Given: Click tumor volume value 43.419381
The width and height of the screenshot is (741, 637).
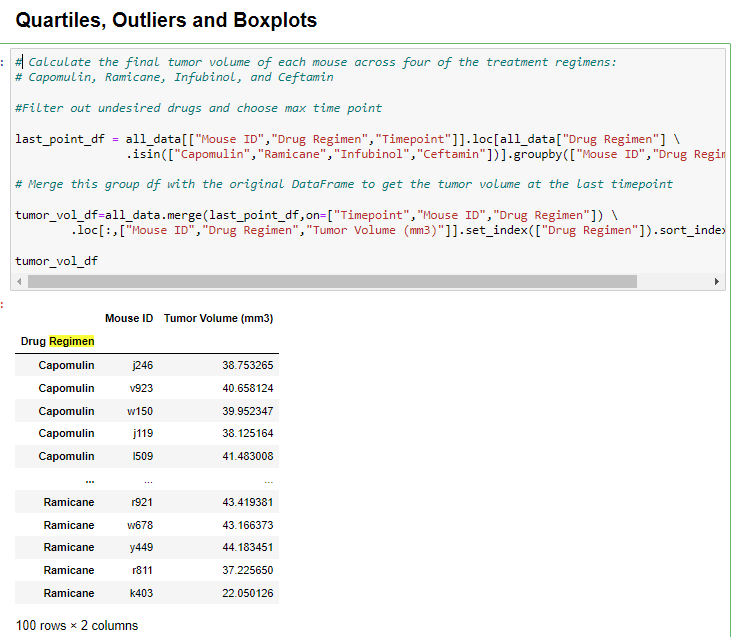Looking at the screenshot, I should (248, 502).
